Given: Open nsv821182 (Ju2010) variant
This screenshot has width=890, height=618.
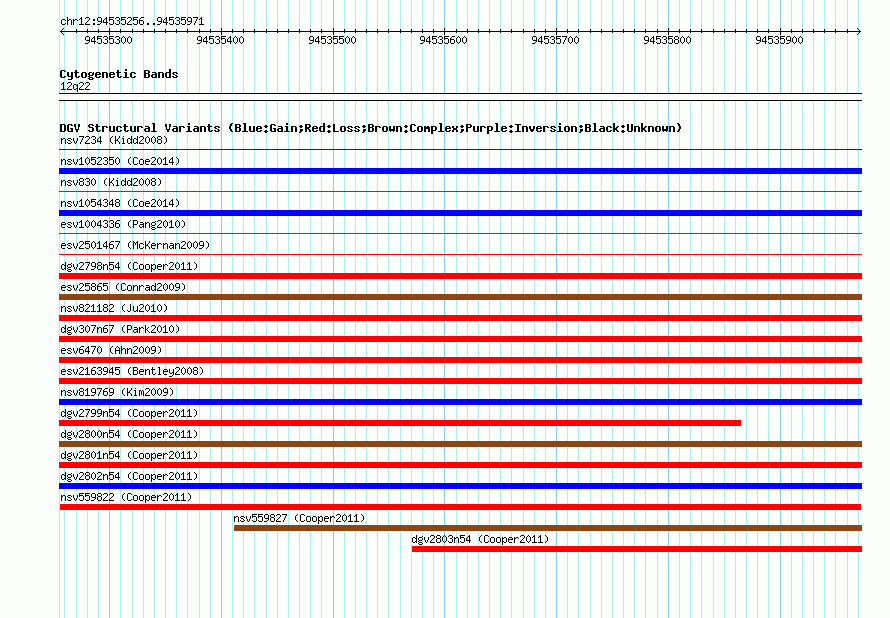Looking at the screenshot, I should [x=114, y=308].
